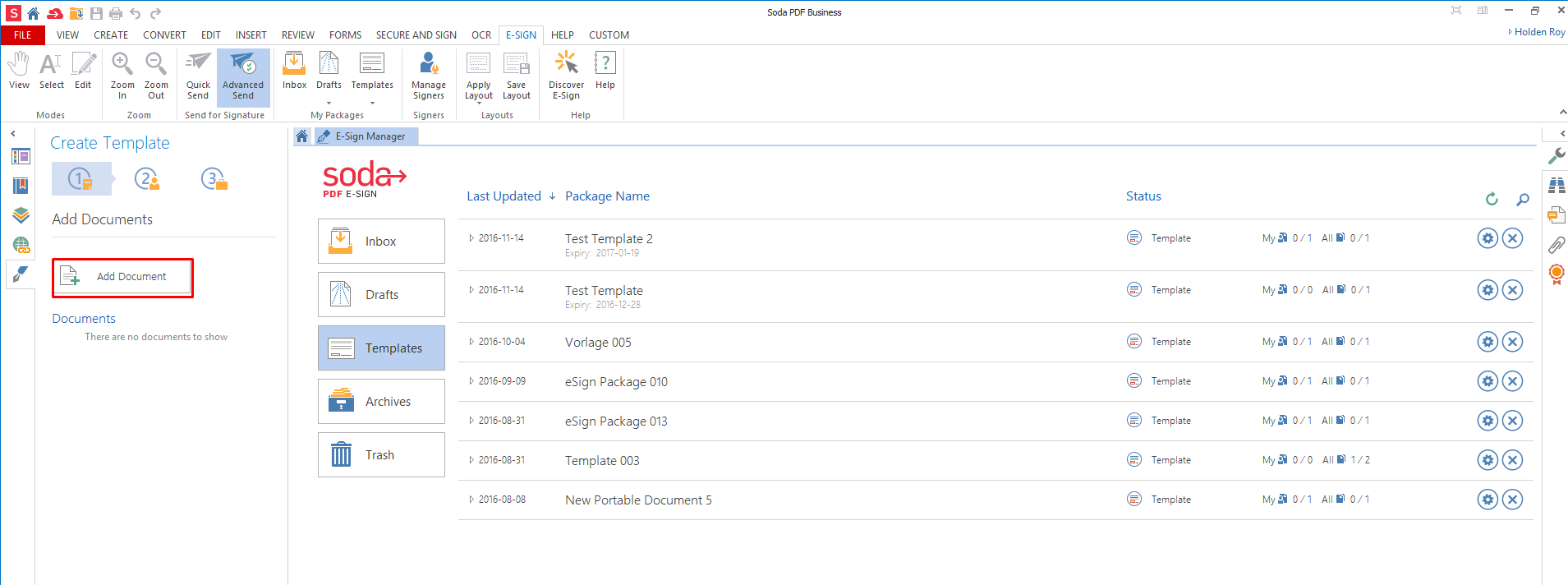Open the binoculars search panel

pyautogui.click(x=1556, y=185)
